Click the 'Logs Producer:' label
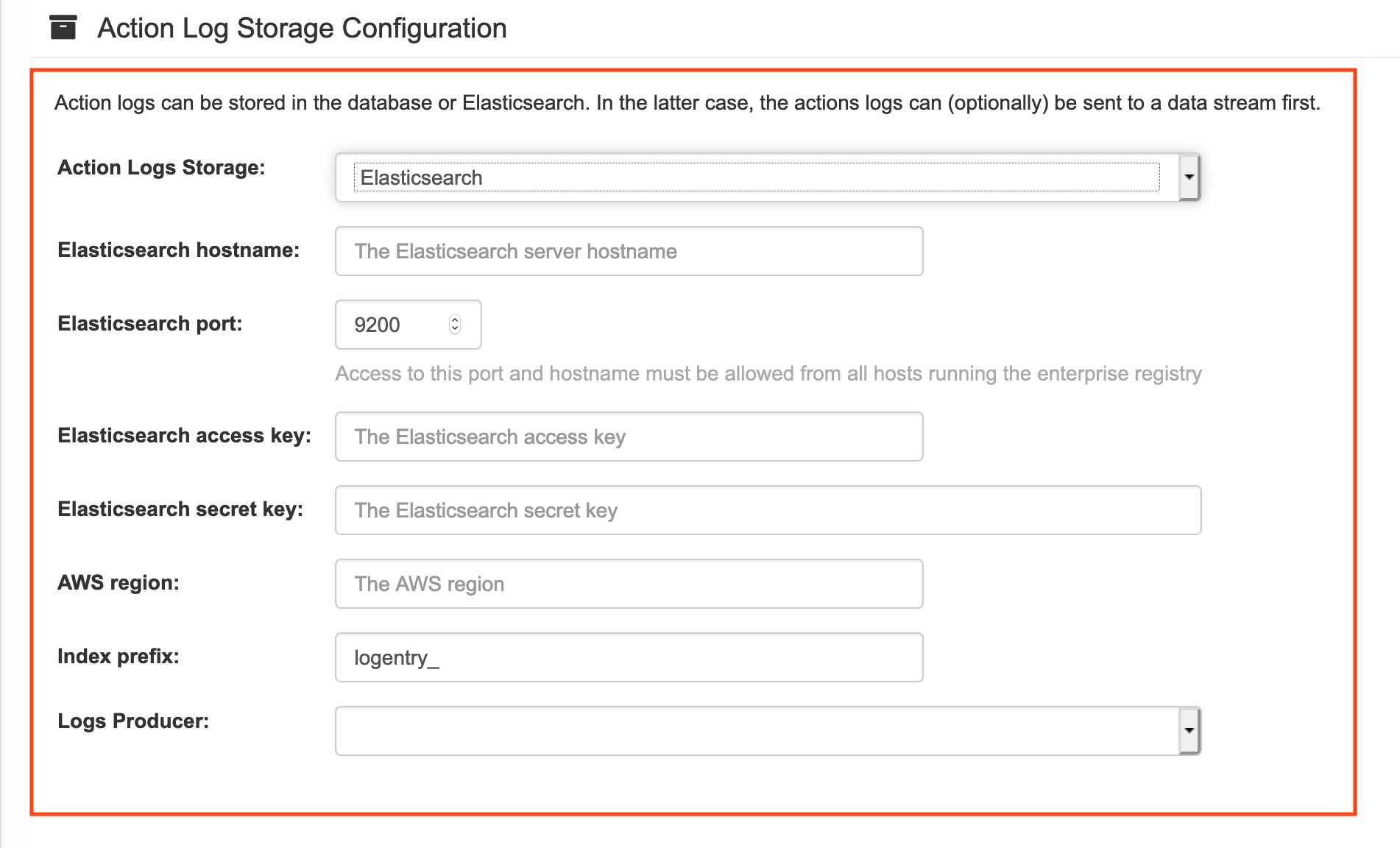This screenshot has width=1400, height=848. (133, 721)
